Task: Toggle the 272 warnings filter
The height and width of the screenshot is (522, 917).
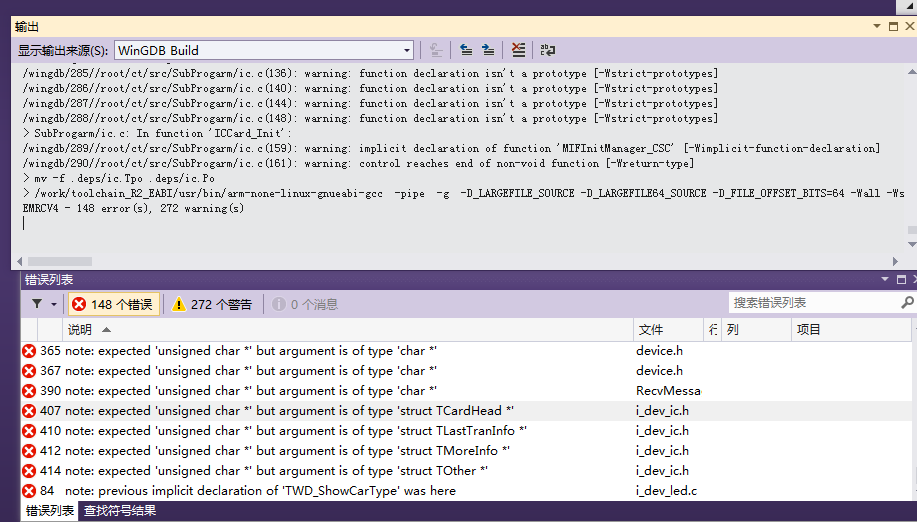Action: [212, 305]
